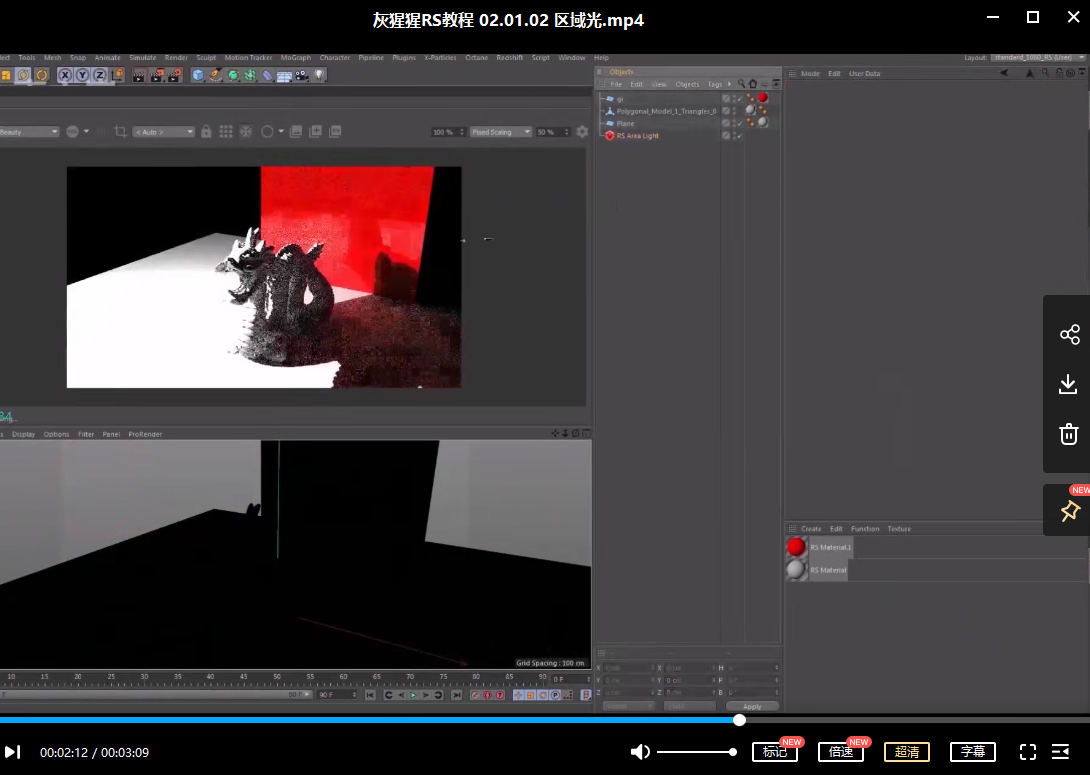Open the MoGraph menu
The image size is (1090, 775).
295,58
